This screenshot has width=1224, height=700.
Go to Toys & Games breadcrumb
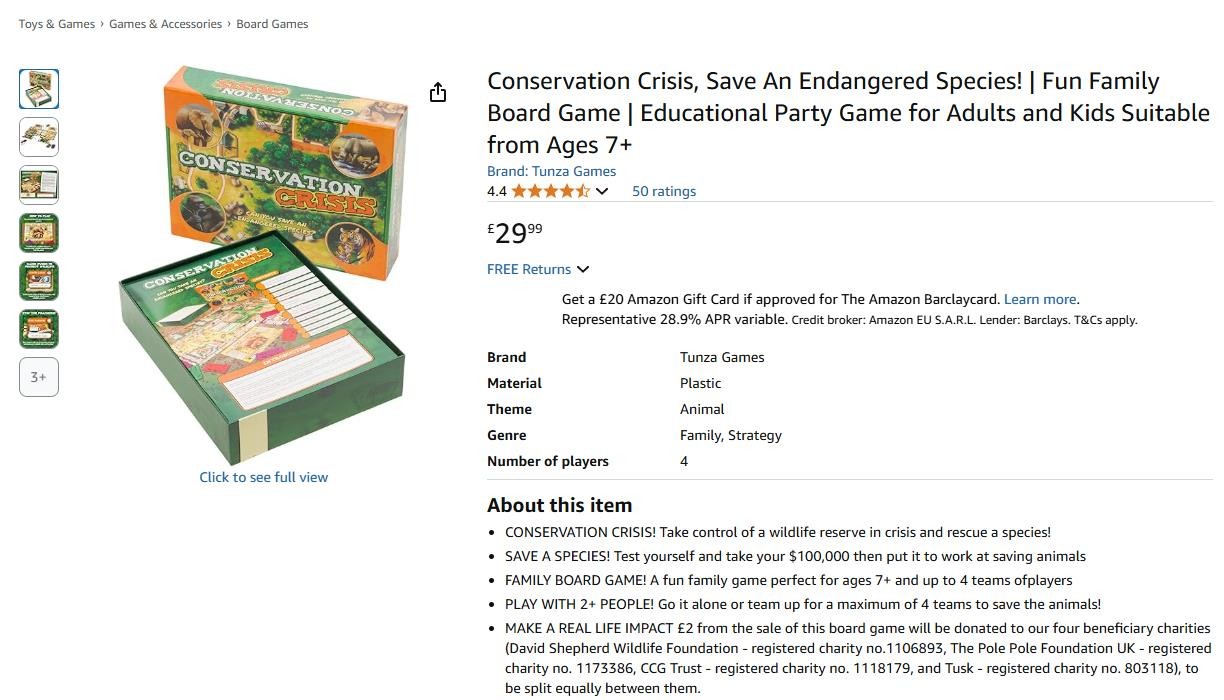click(57, 24)
